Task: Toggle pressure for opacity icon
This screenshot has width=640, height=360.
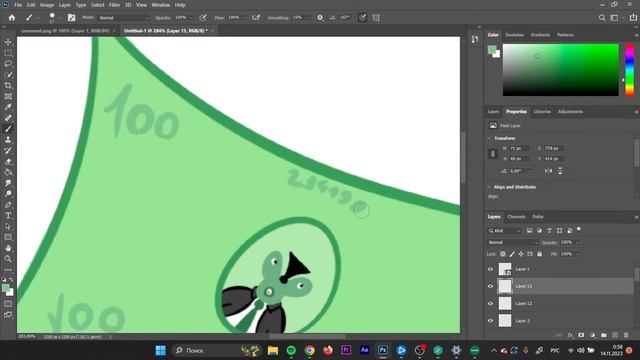Action: click(203, 18)
